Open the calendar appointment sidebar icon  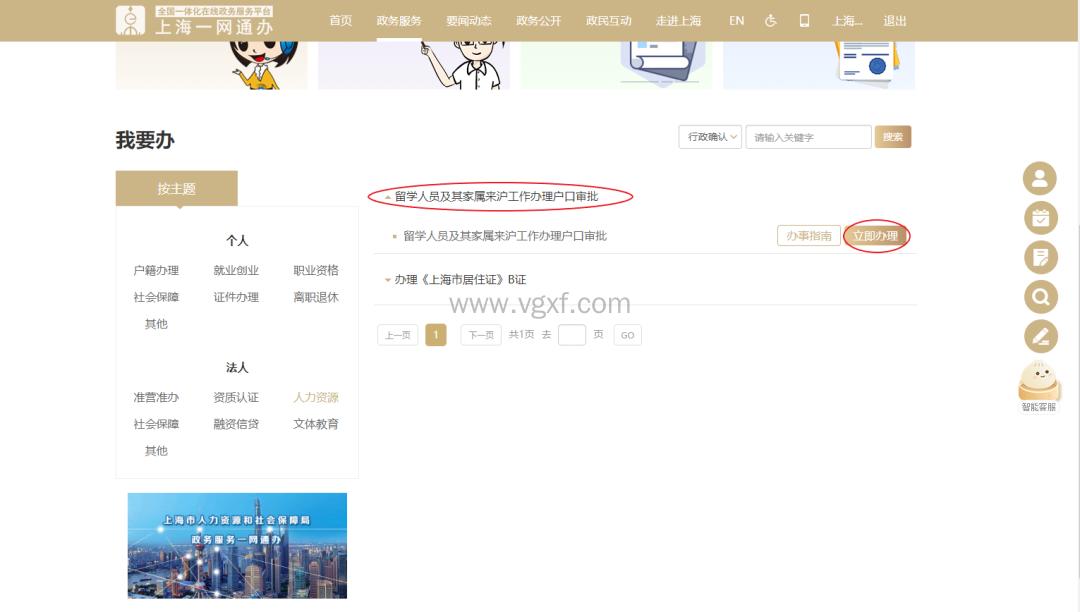point(1039,218)
